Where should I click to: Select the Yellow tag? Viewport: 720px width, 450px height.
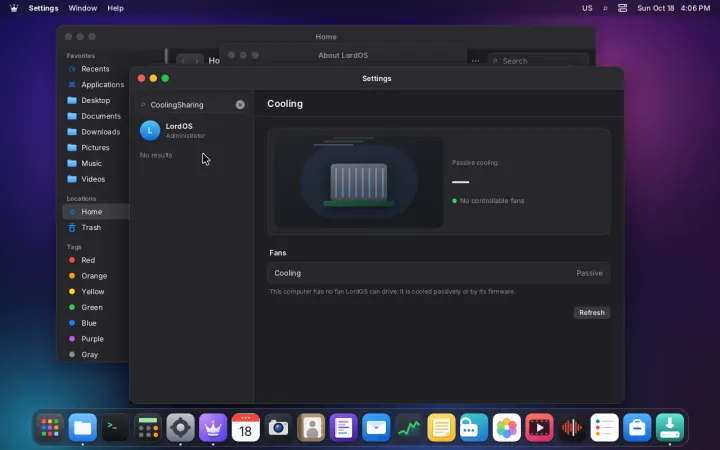[92, 292]
